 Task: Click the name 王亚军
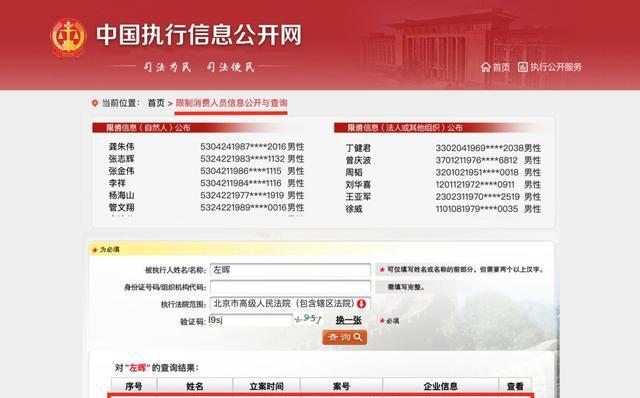point(358,197)
